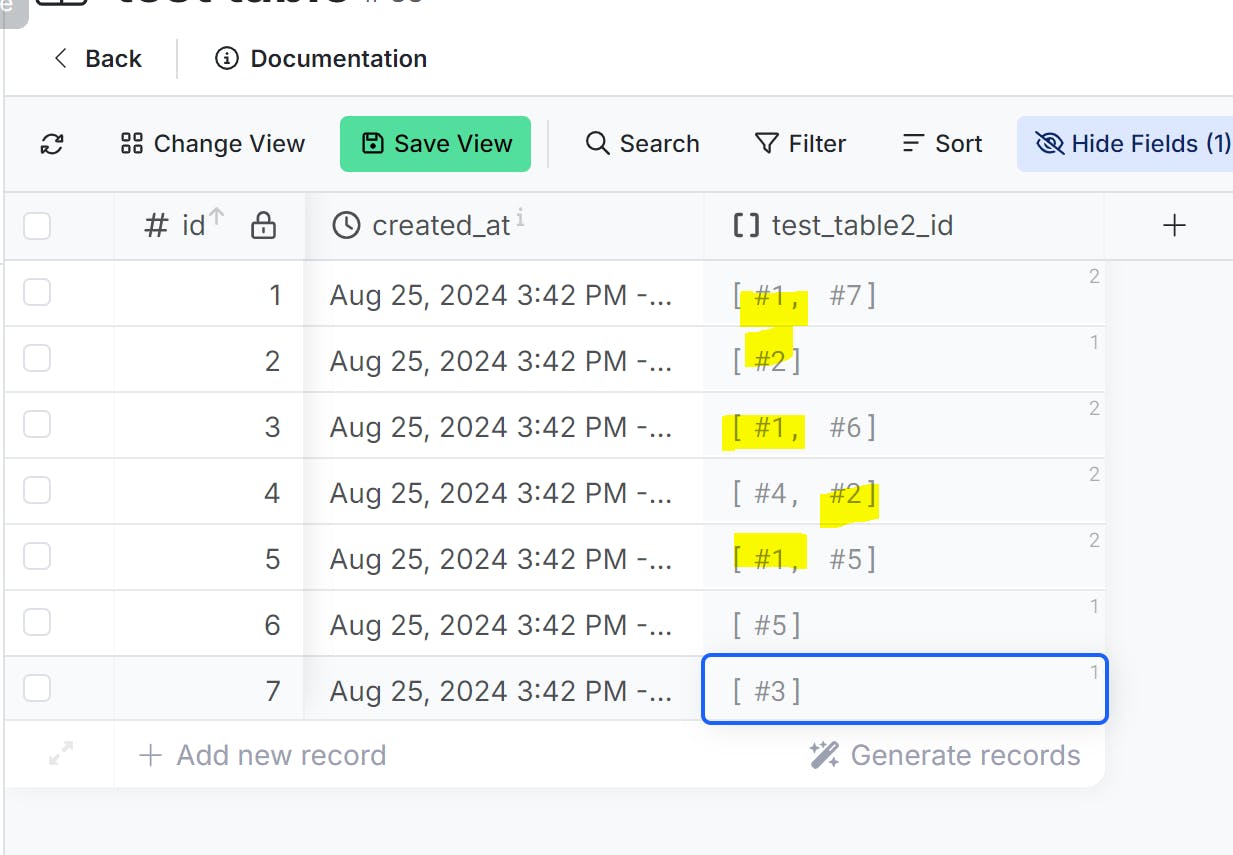Screen dimensions: 1233x855
Task: Click the lock icon in id column
Action: click(263, 225)
